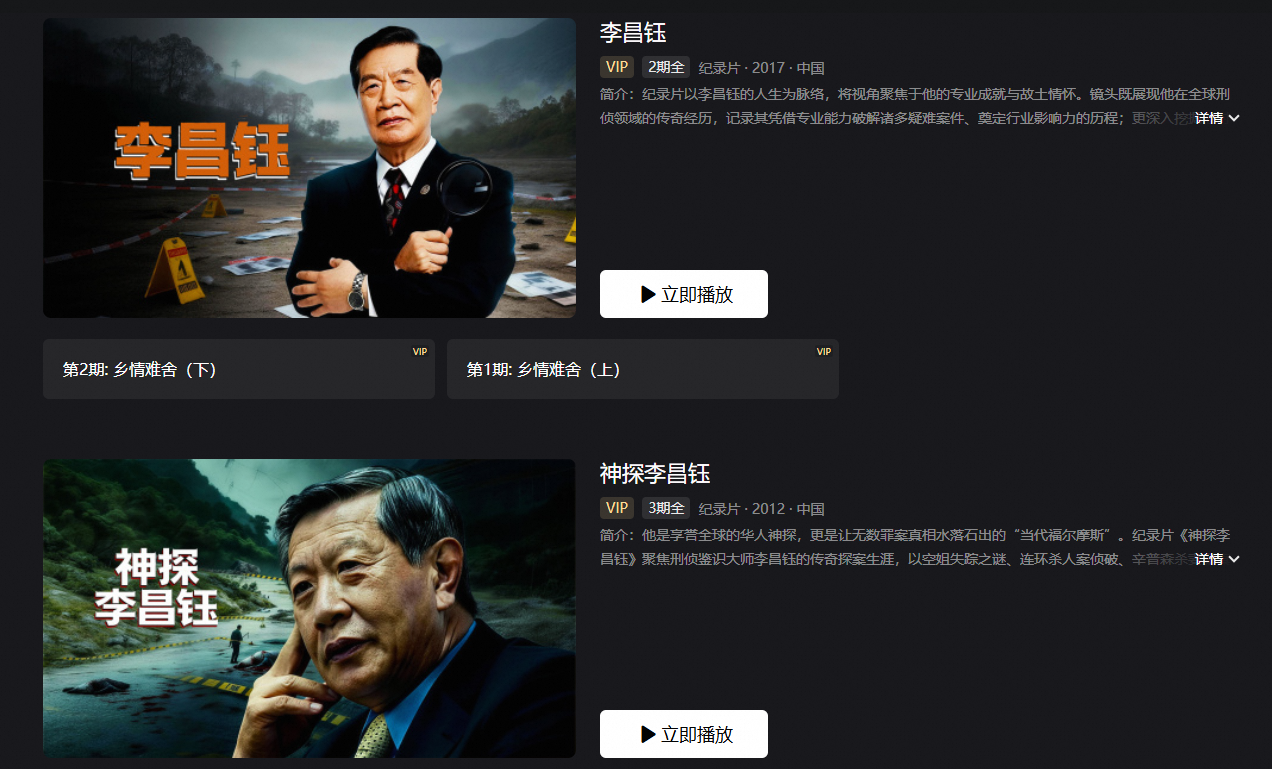This screenshot has height=769, width=1272.
Task: Click VIP badge on 第1期 episode card
Action: pos(824,351)
